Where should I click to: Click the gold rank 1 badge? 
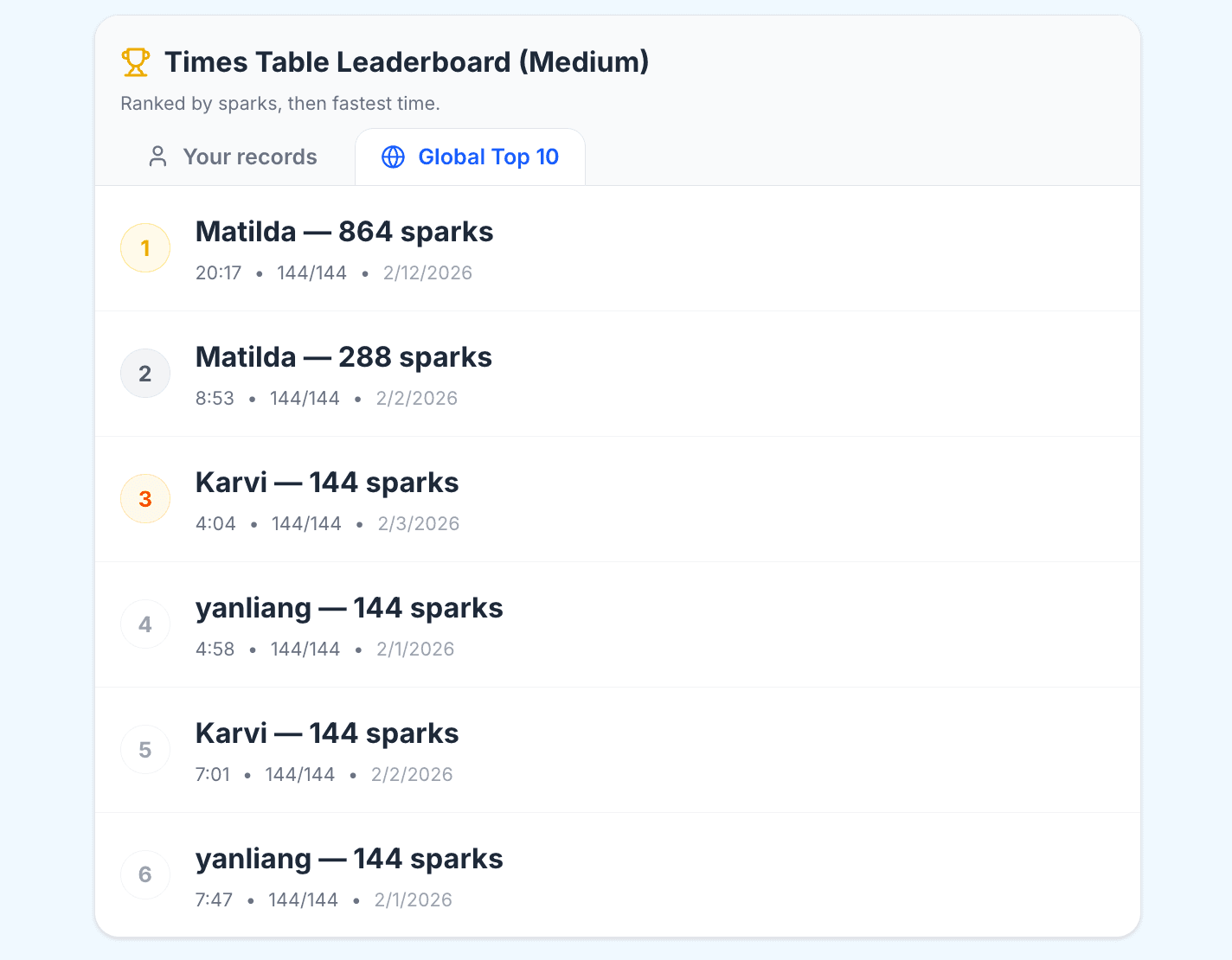point(145,248)
